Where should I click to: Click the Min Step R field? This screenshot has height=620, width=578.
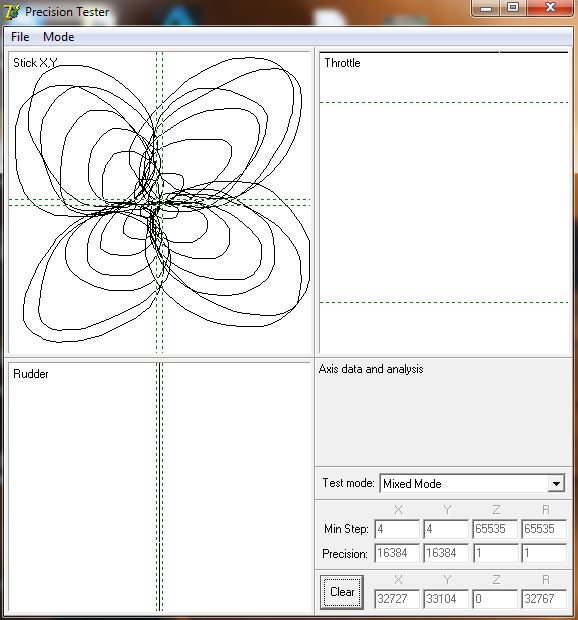(x=544, y=529)
